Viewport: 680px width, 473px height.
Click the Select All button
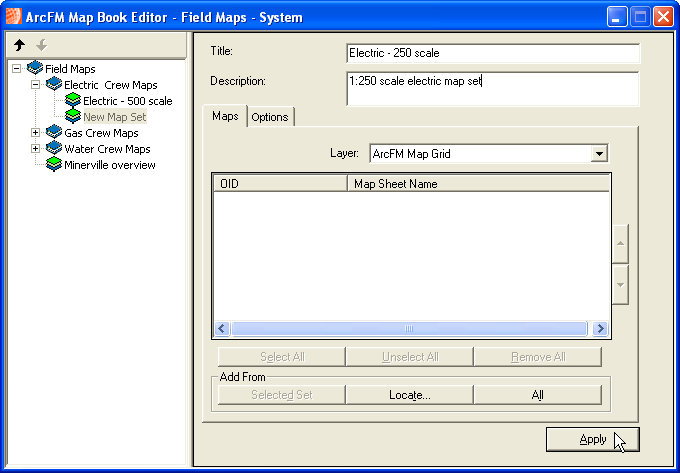282,357
